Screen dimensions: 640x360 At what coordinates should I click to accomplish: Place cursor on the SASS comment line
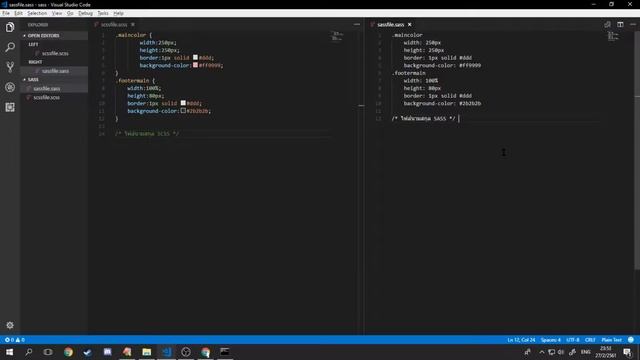click(423, 119)
